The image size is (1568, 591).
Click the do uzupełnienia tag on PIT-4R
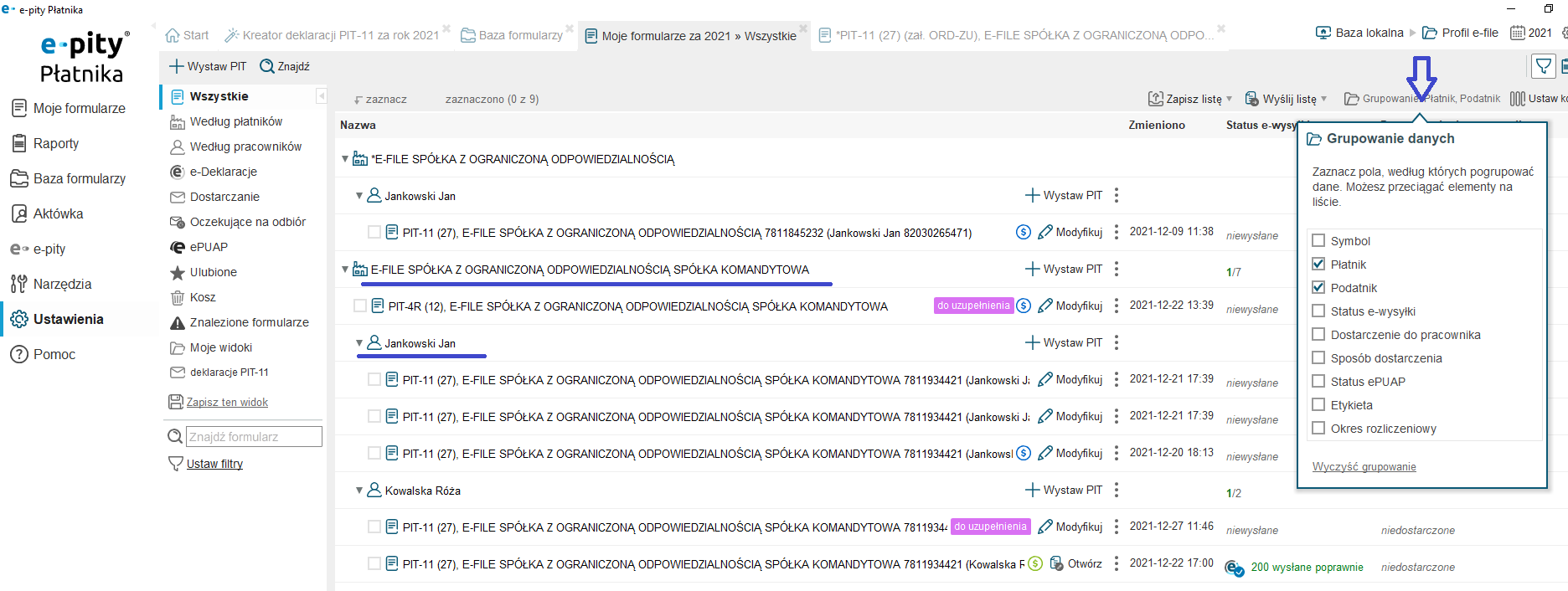(x=973, y=306)
